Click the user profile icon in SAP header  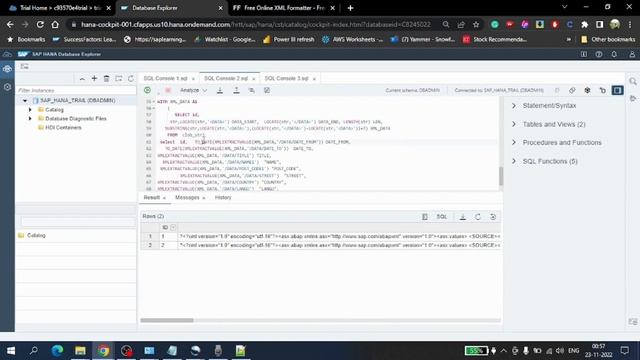632,54
